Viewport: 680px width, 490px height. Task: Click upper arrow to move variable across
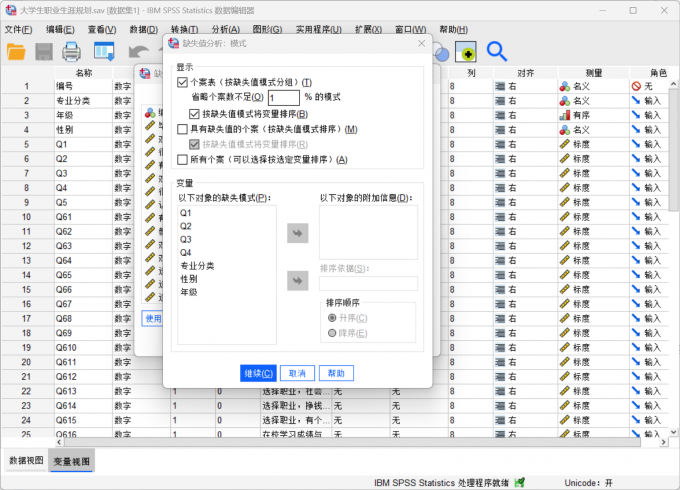tap(298, 233)
